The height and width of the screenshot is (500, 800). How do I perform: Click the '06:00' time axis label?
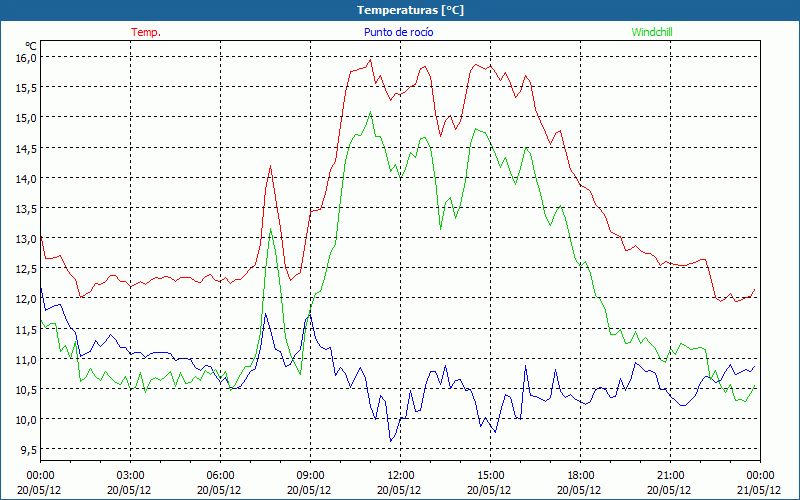(x=220, y=476)
